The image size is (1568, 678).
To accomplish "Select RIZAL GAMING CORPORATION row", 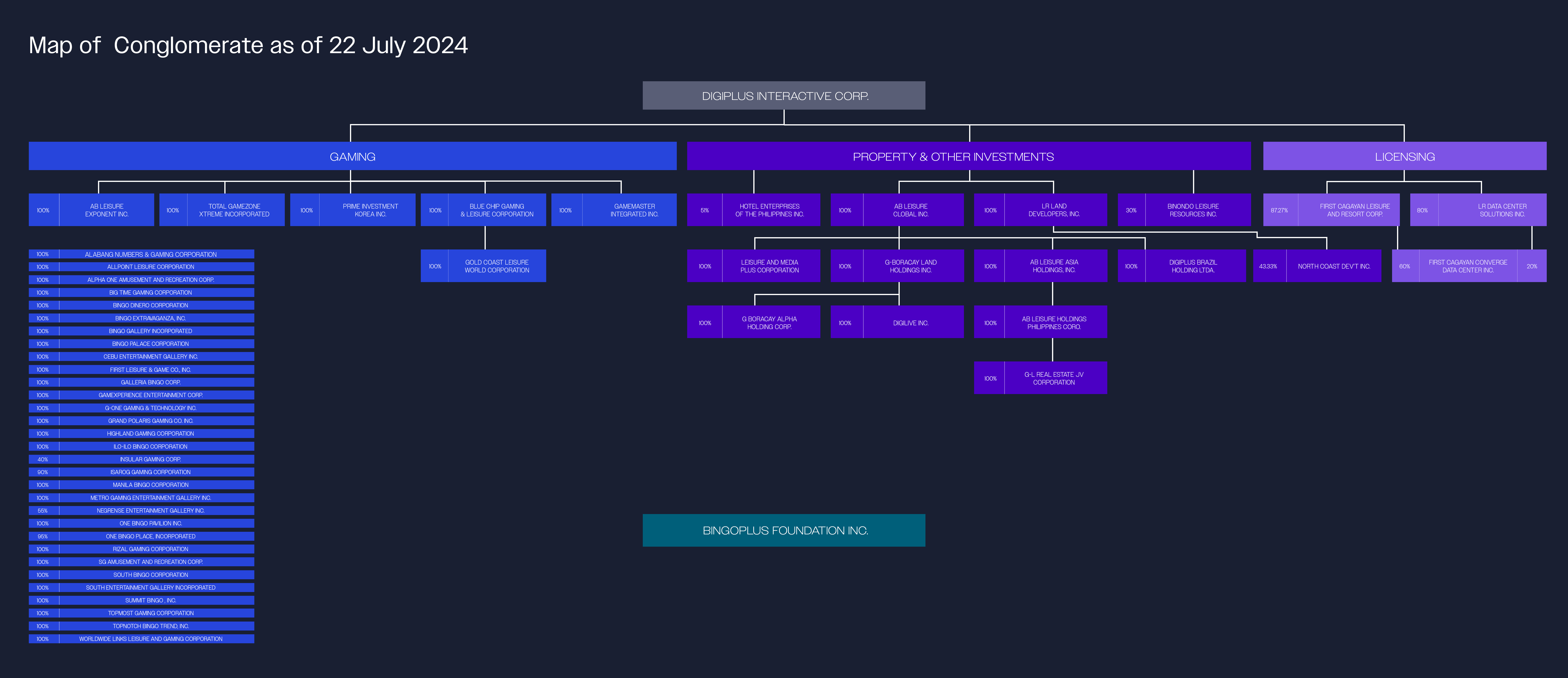I will [x=141, y=549].
